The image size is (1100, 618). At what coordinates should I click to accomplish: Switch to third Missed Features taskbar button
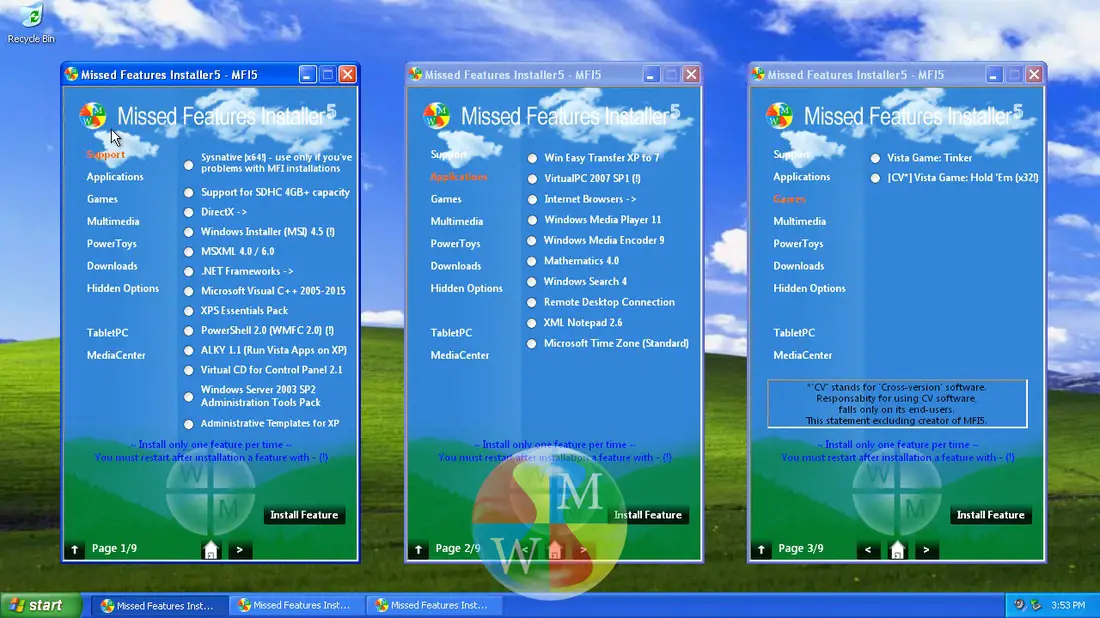click(x=434, y=605)
